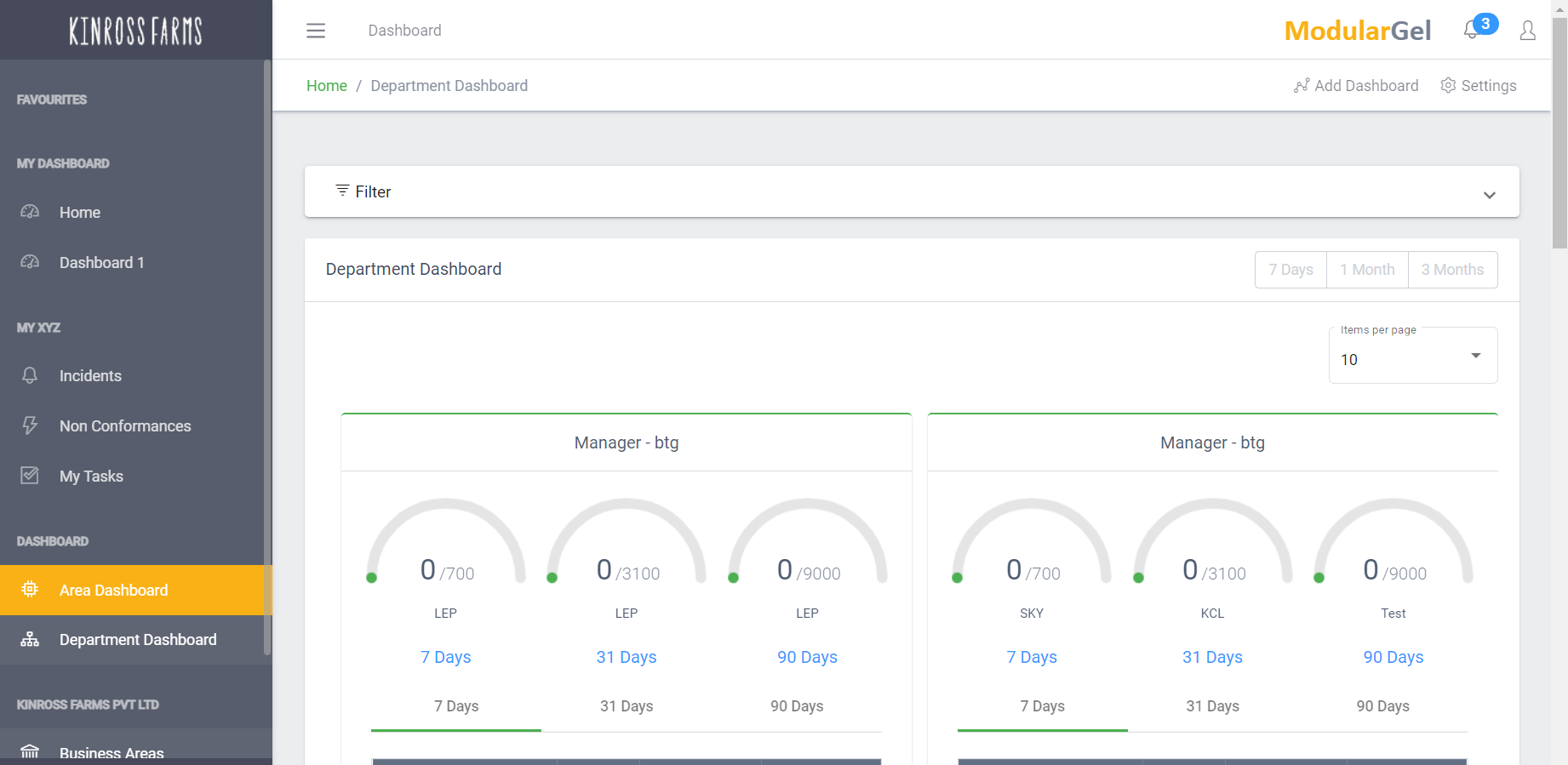This screenshot has width=1568, height=765.
Task: Toggle the 1 Month range button
Action: (x=1367, y=270)
